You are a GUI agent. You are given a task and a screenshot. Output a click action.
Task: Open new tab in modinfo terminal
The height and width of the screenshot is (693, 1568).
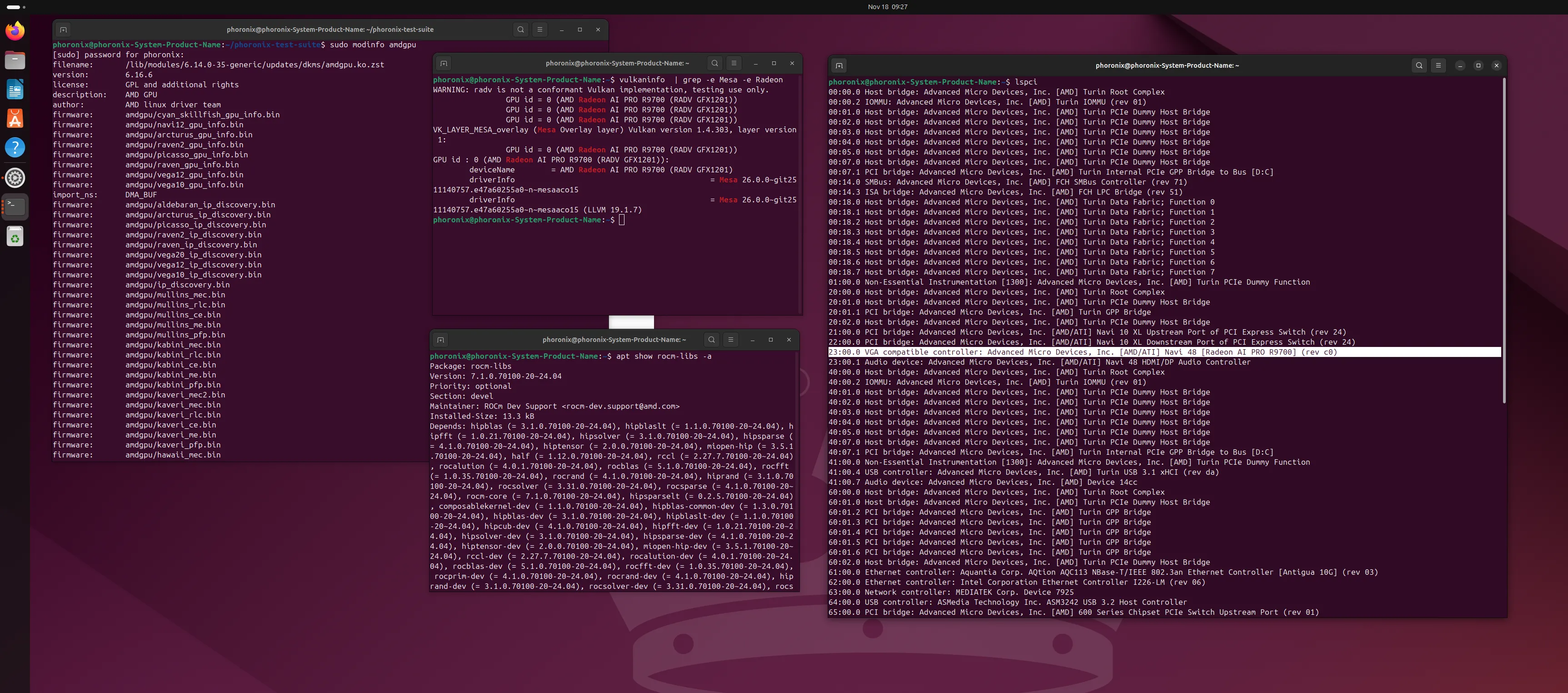[63, 29]
